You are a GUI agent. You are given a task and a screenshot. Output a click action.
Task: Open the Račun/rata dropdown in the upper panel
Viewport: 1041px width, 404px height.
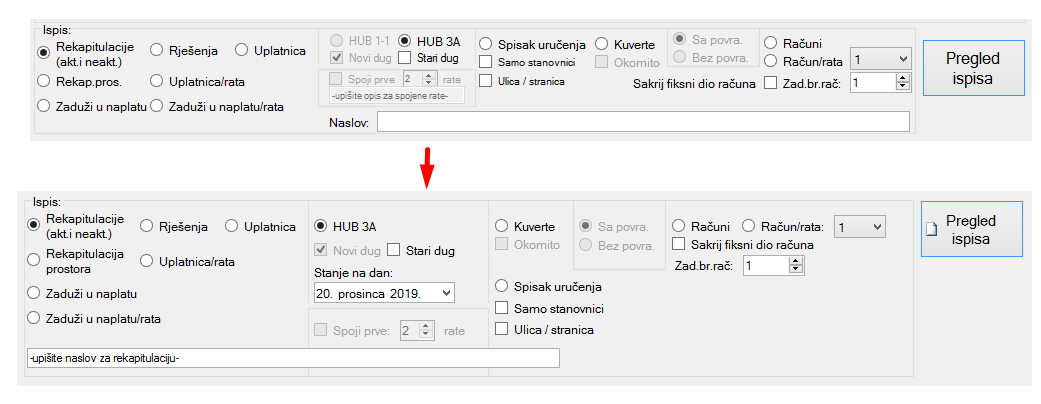[x=901, y=60]
